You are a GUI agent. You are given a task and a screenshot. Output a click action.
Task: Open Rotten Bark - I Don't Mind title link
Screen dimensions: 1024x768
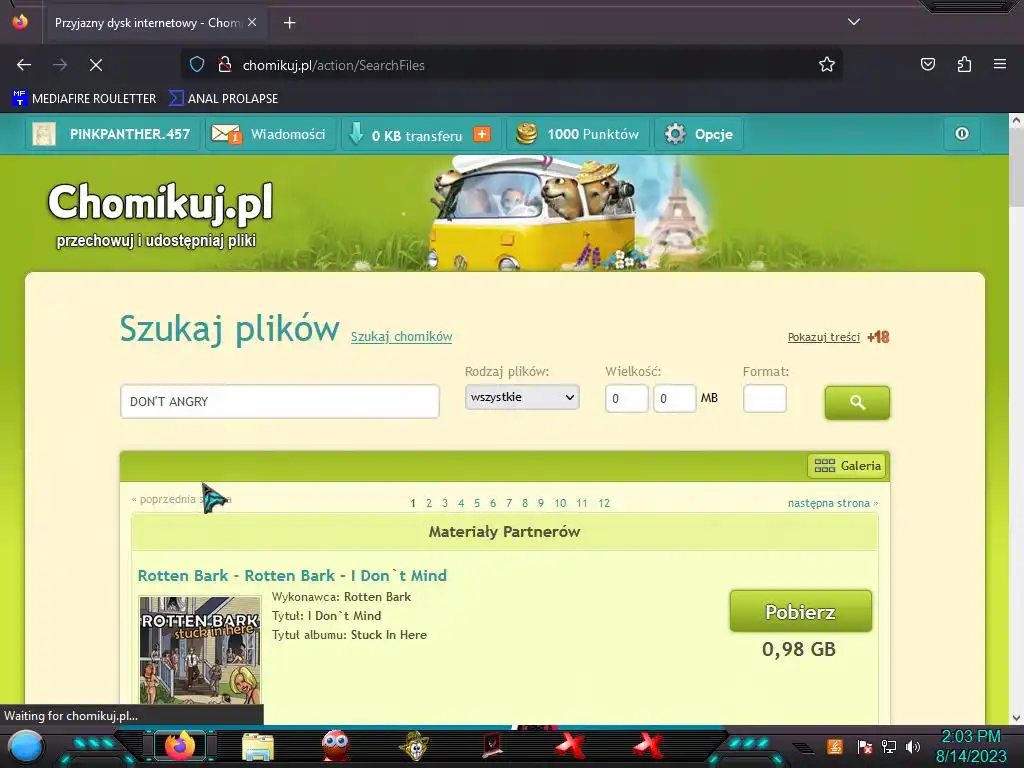293,575
